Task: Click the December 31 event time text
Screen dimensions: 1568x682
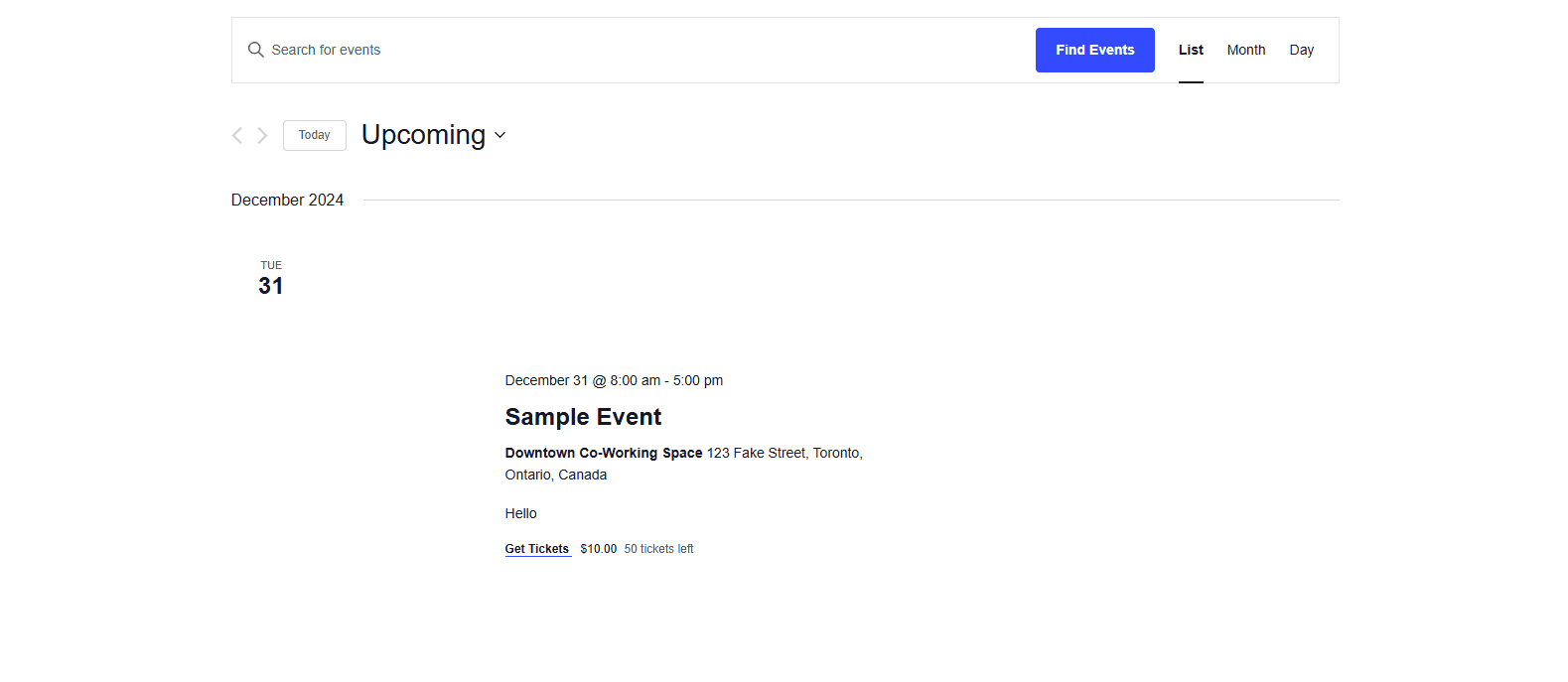Action: click(x=613, y=380)
